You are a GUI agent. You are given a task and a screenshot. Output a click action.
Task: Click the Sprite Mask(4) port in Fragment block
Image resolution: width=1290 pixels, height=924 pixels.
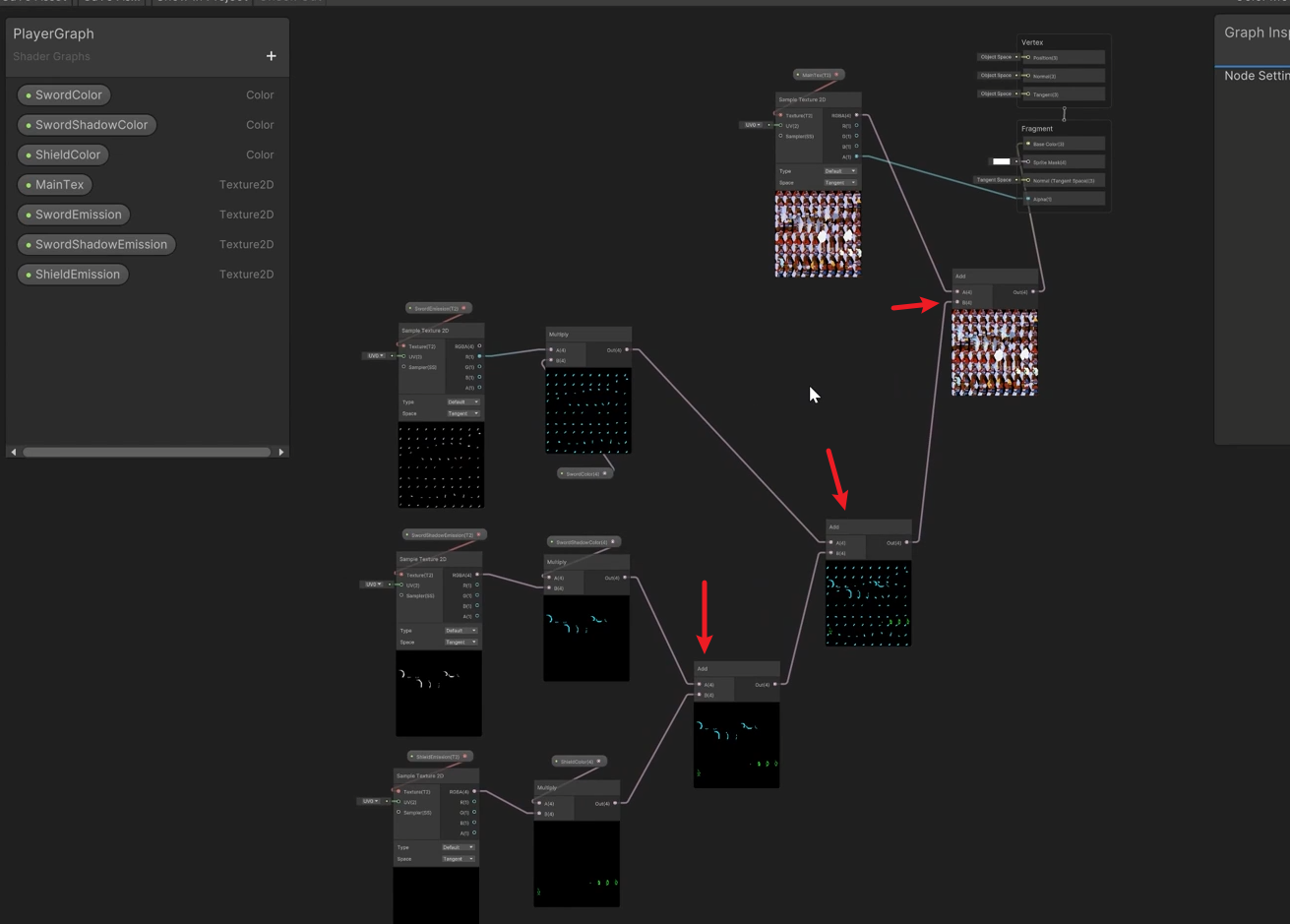[1028, 162]
